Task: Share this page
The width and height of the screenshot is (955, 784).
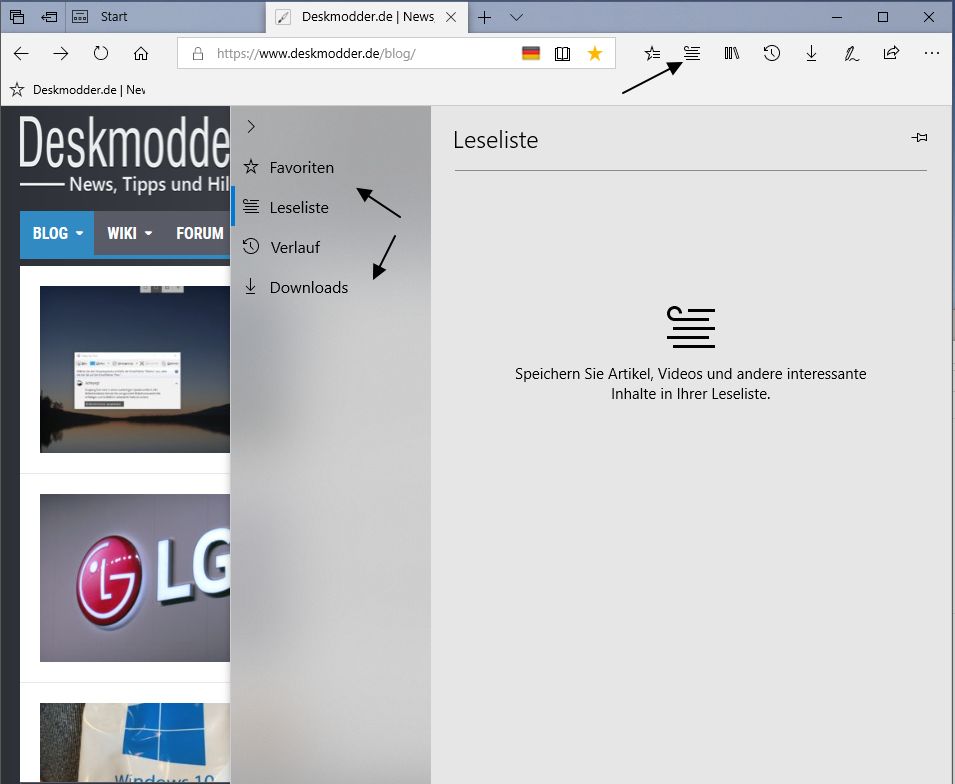Action: tap(891, 54)
